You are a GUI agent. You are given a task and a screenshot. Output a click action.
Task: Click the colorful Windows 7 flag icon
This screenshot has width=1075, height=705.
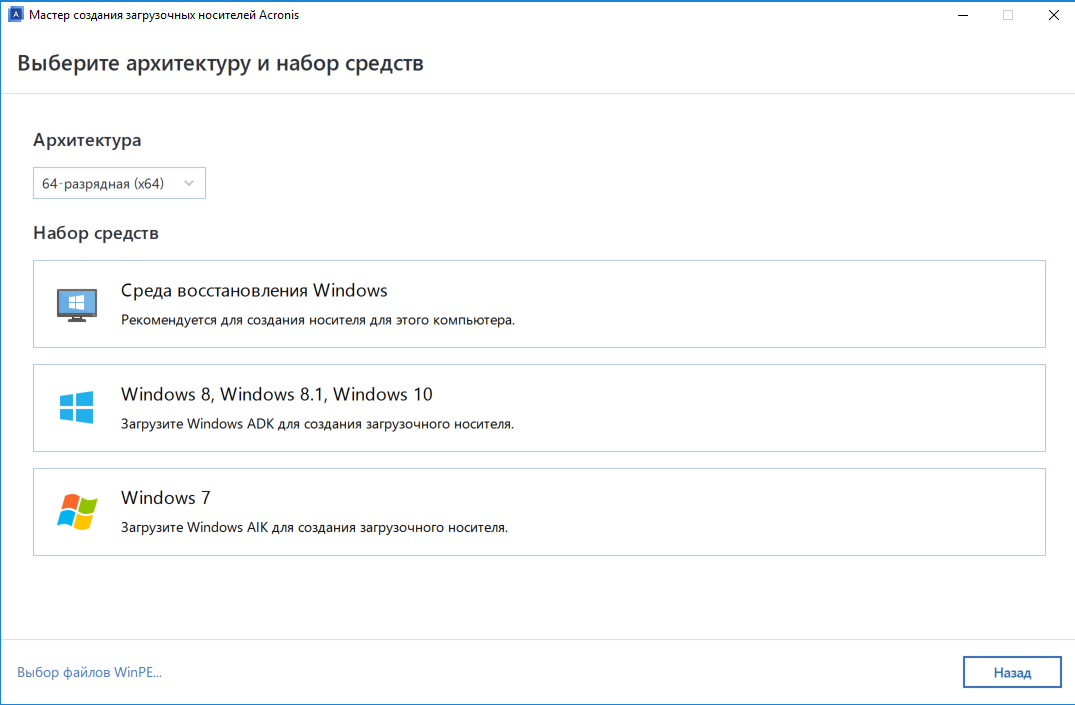77,512
